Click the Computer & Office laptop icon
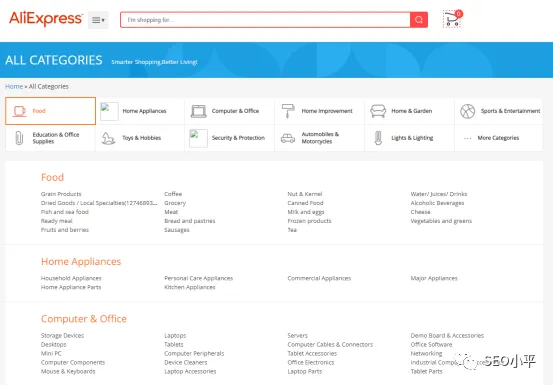 coord(199,111)
